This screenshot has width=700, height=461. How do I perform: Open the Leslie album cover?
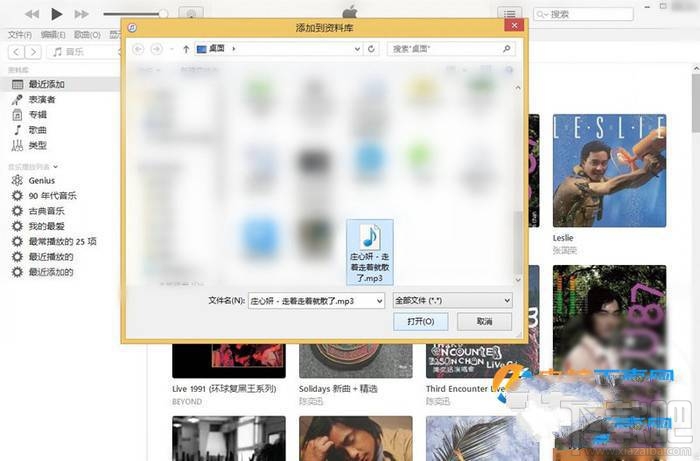point(609,170)
